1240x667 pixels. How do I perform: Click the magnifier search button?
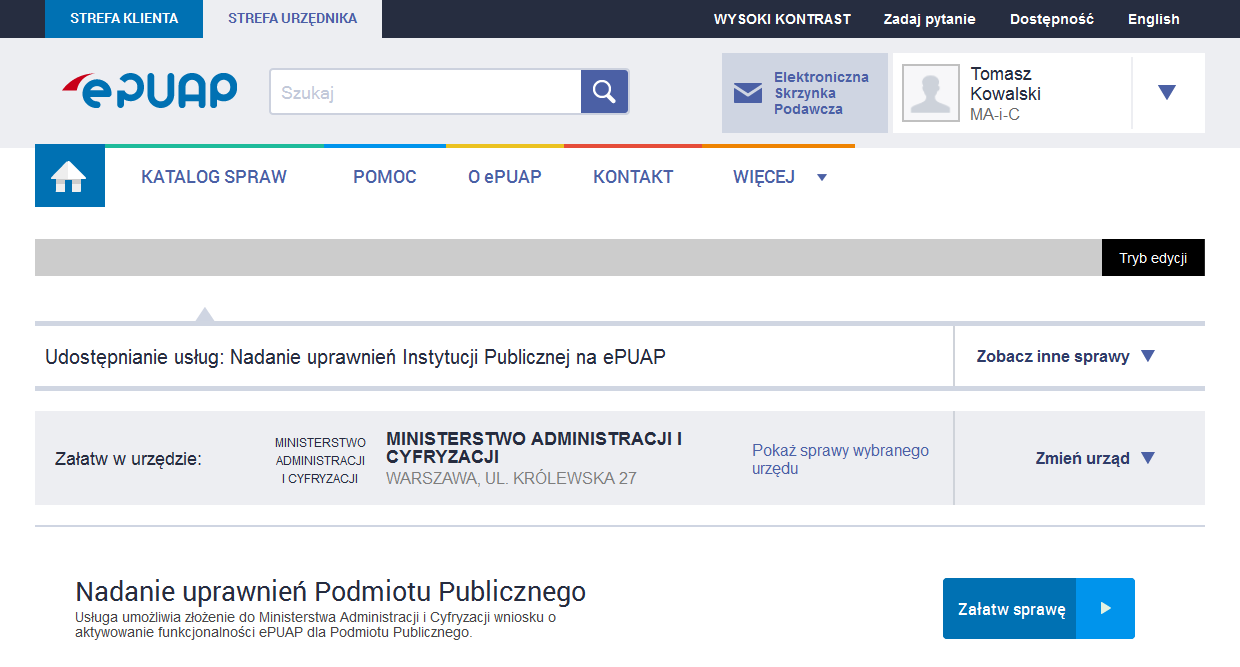[x=604, y=92]
